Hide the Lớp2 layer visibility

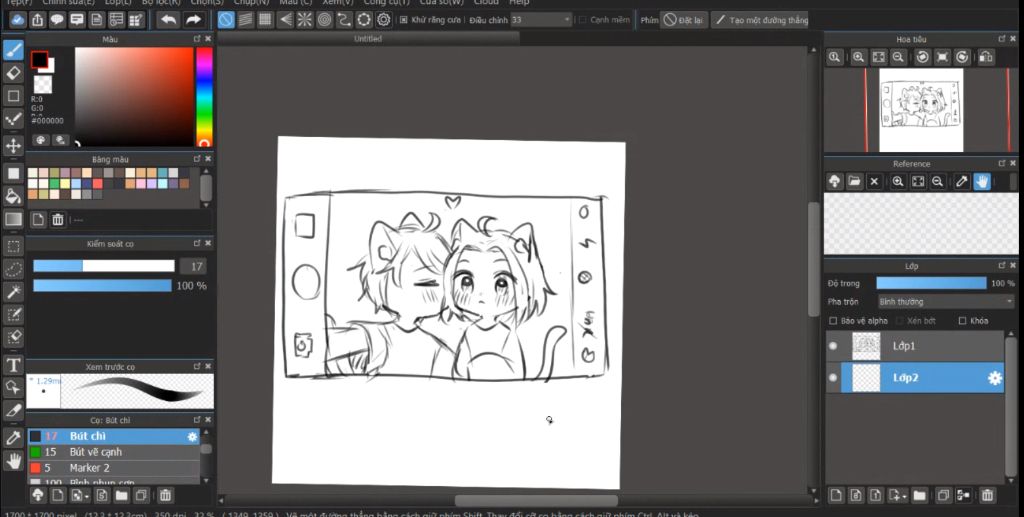[833, 377]
